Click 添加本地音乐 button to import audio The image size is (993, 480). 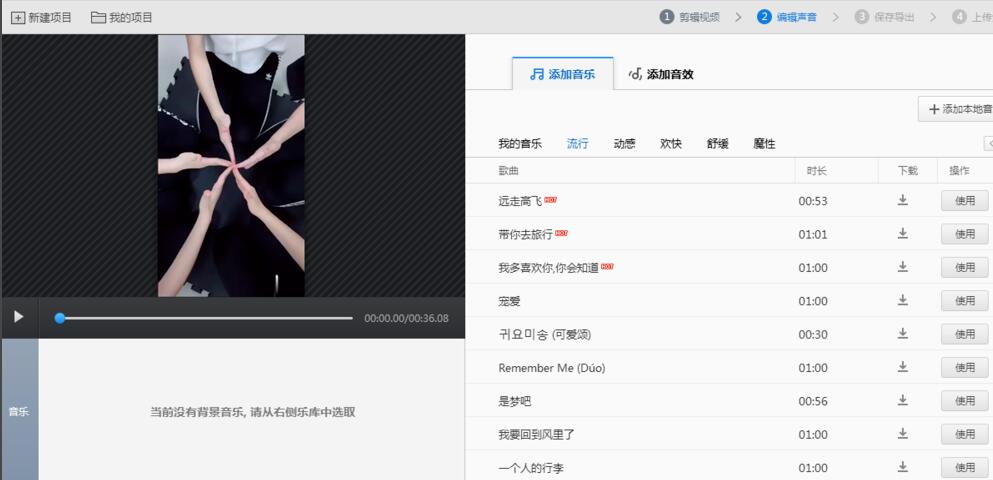pos(957,109)
